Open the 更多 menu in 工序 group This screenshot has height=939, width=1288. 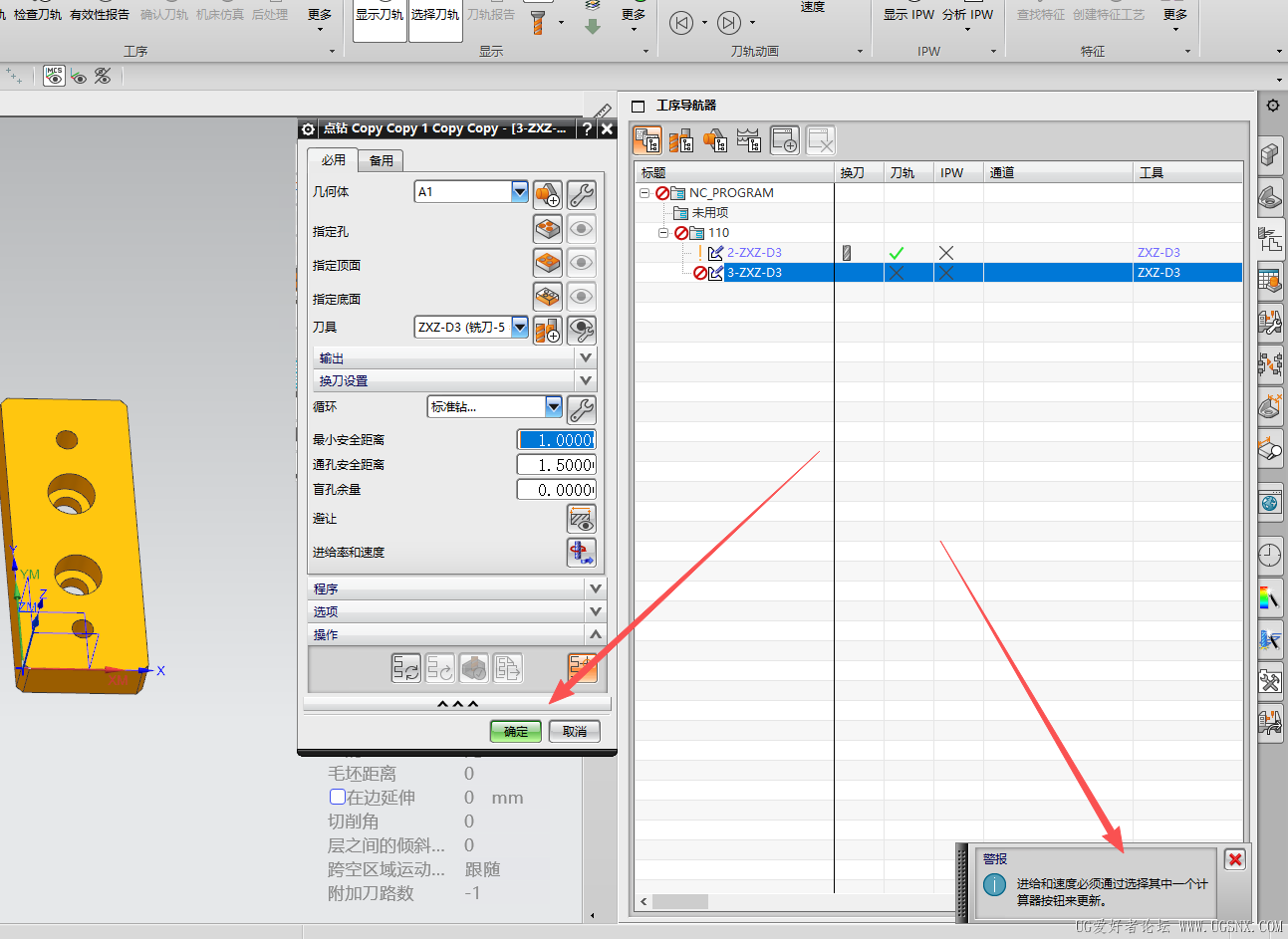(x=320, y=18)
